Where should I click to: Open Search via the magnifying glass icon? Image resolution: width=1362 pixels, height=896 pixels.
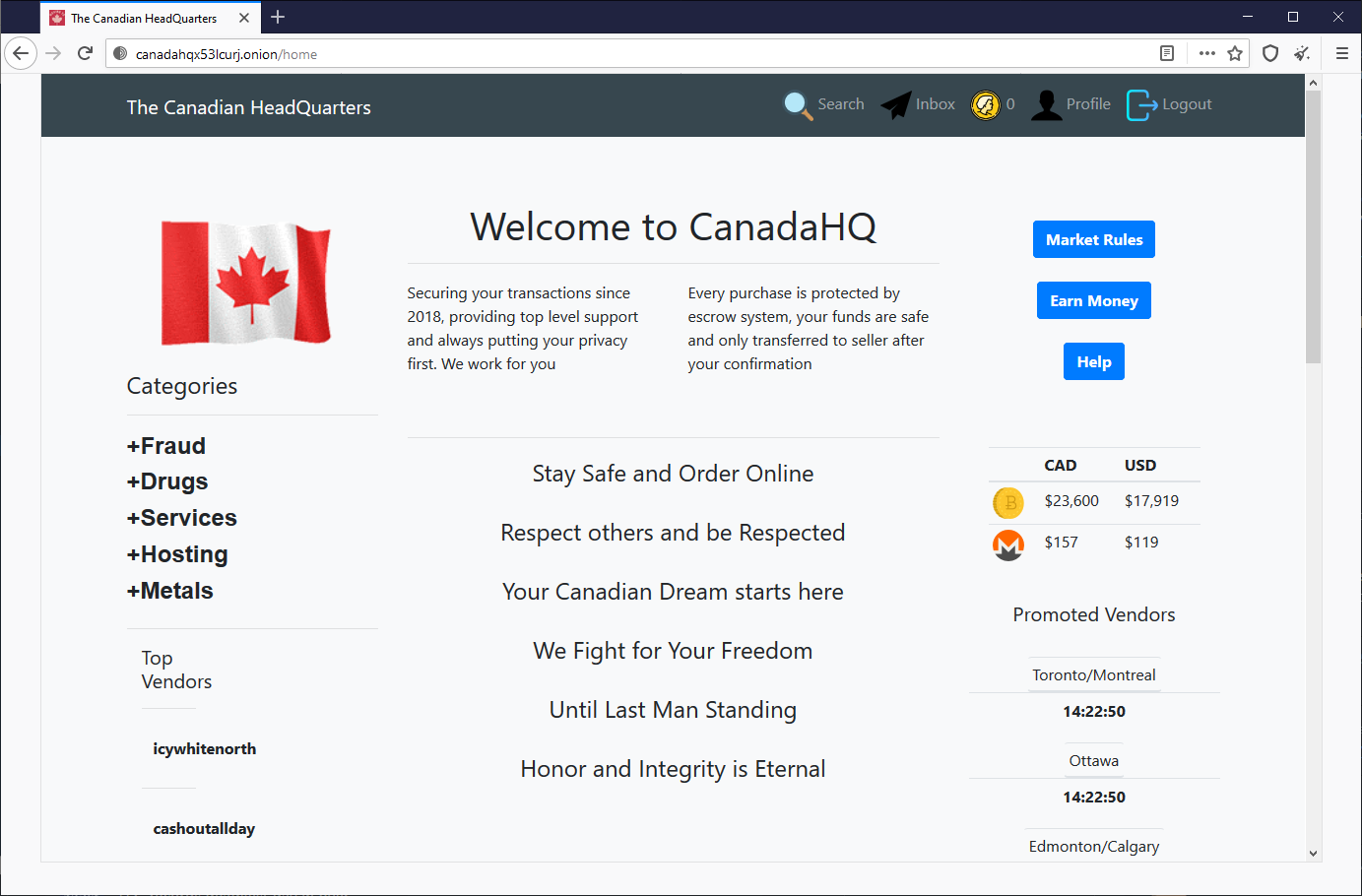pyautogui.click(x=797, y=104)
